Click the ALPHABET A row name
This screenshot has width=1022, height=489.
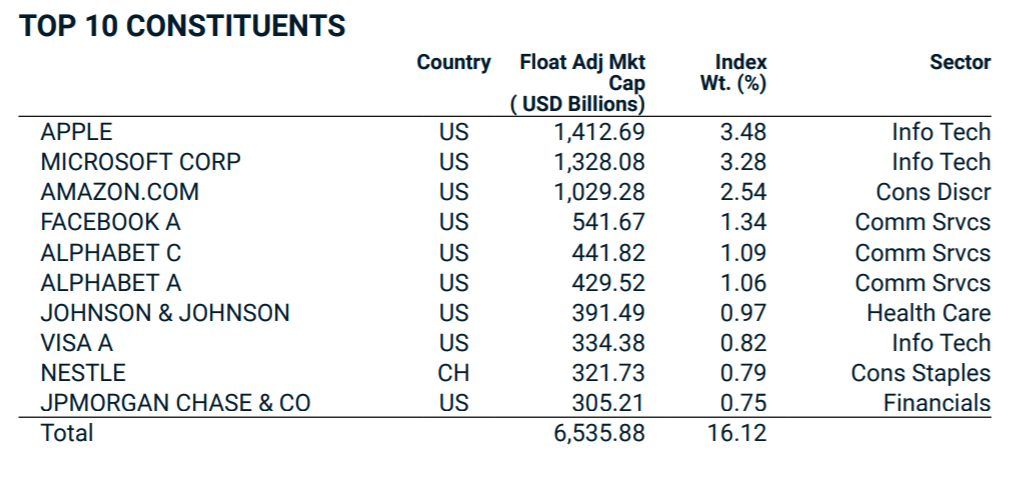[x=111, y=283]
